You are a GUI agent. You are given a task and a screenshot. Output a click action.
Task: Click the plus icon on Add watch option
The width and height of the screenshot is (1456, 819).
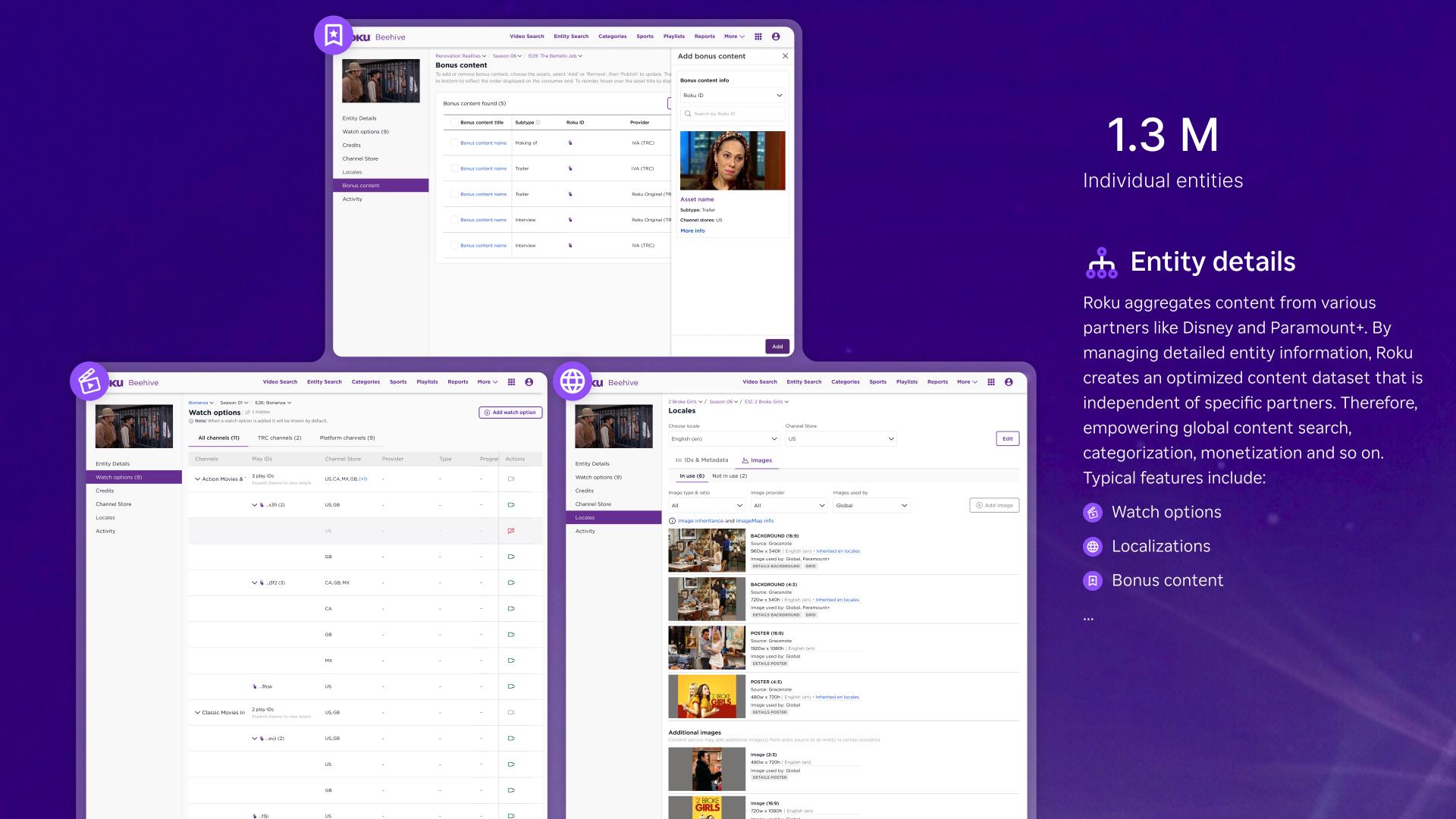[x=487, y=413]
